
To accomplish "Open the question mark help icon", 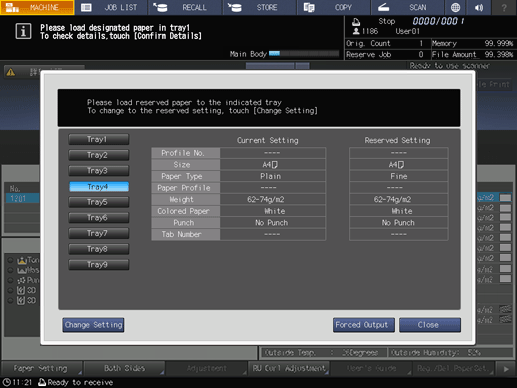I will (x=504, y=7).
